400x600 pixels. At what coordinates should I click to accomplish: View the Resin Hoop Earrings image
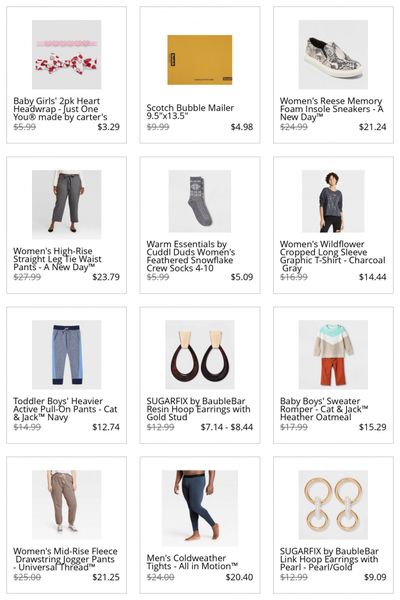click(200, 354)
